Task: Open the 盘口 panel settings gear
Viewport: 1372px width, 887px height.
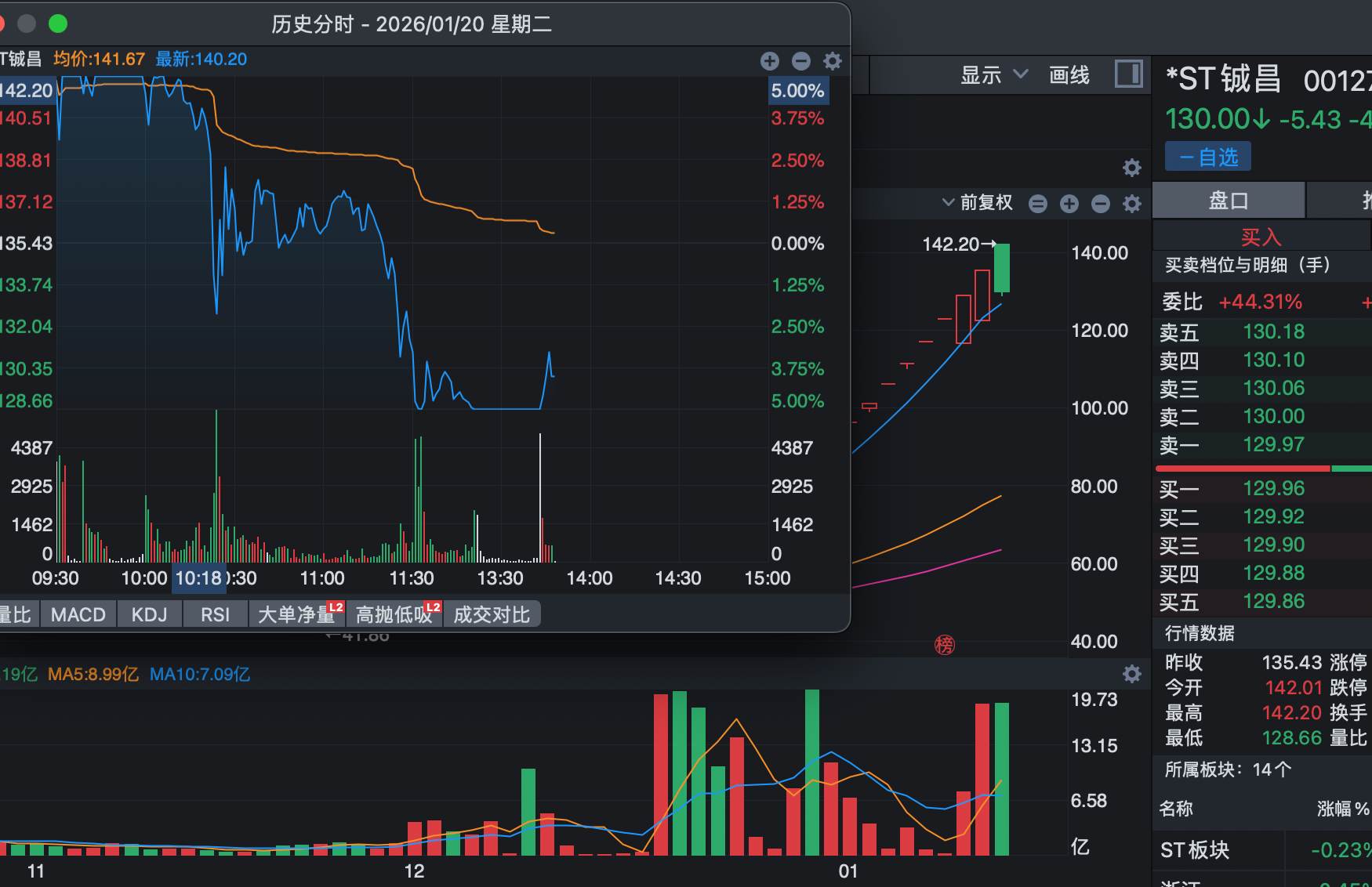Action: pyautogui.click(x=1131, y=168)
